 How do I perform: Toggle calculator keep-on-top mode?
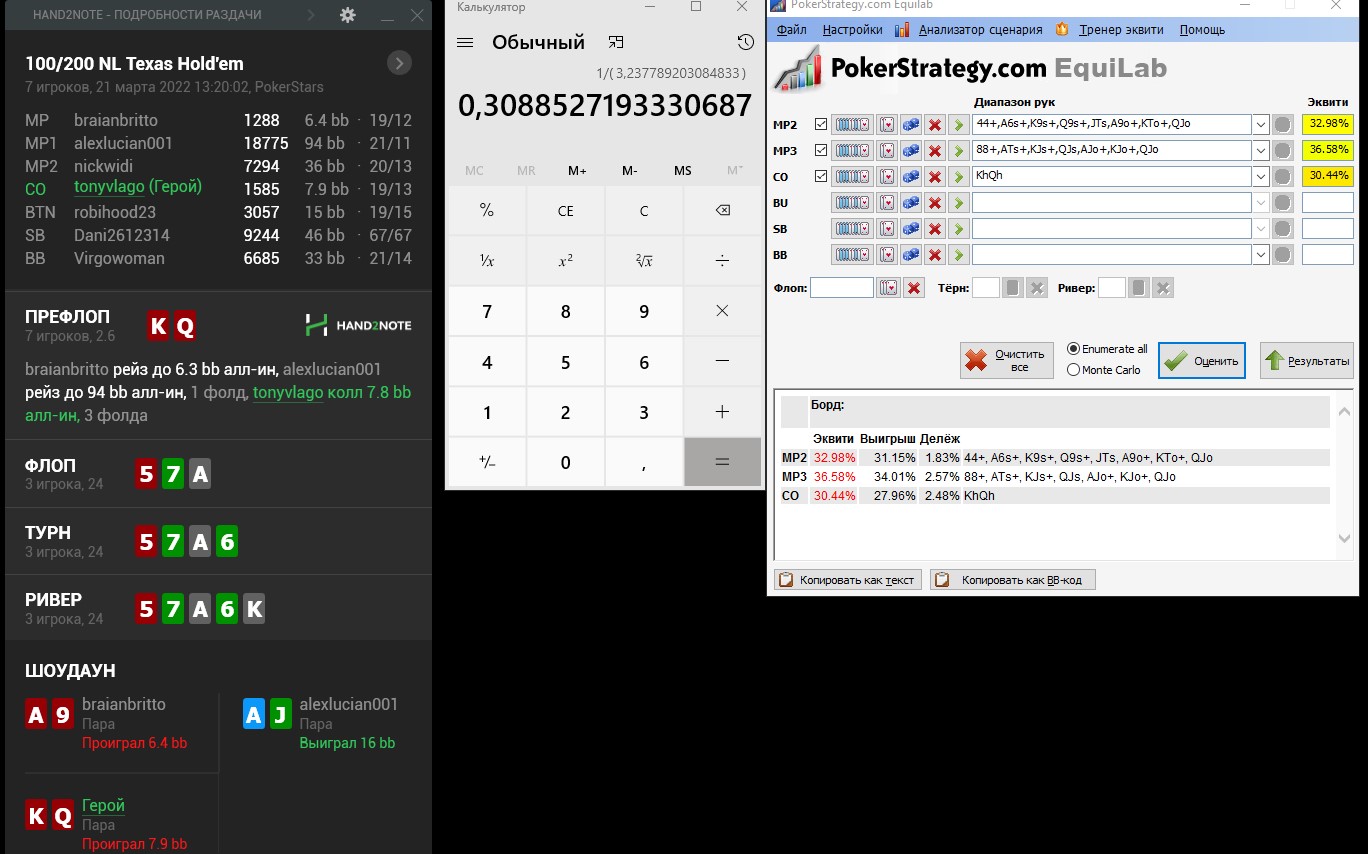pyautogui.click(x=616, y=42)
